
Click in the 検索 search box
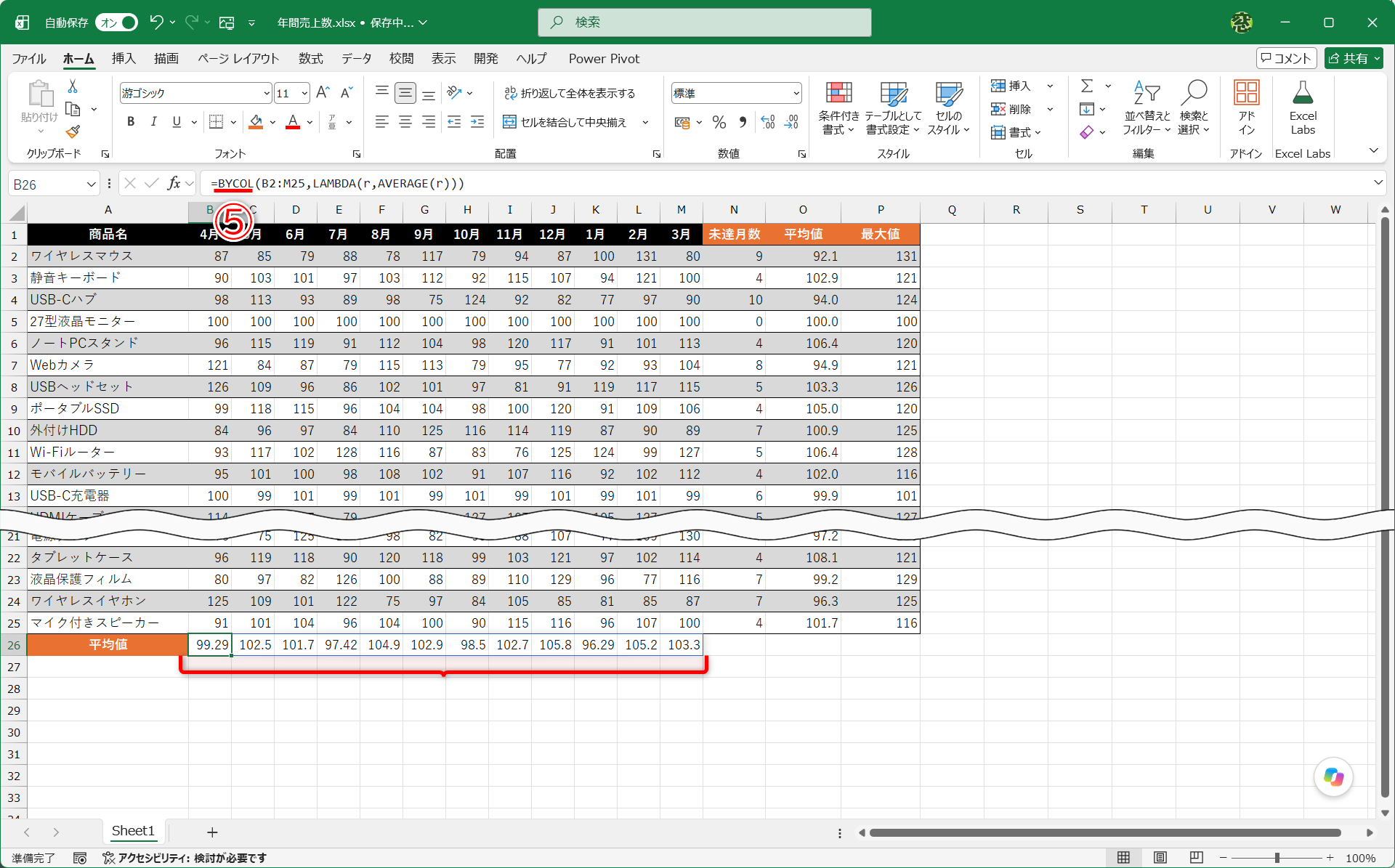705,23
